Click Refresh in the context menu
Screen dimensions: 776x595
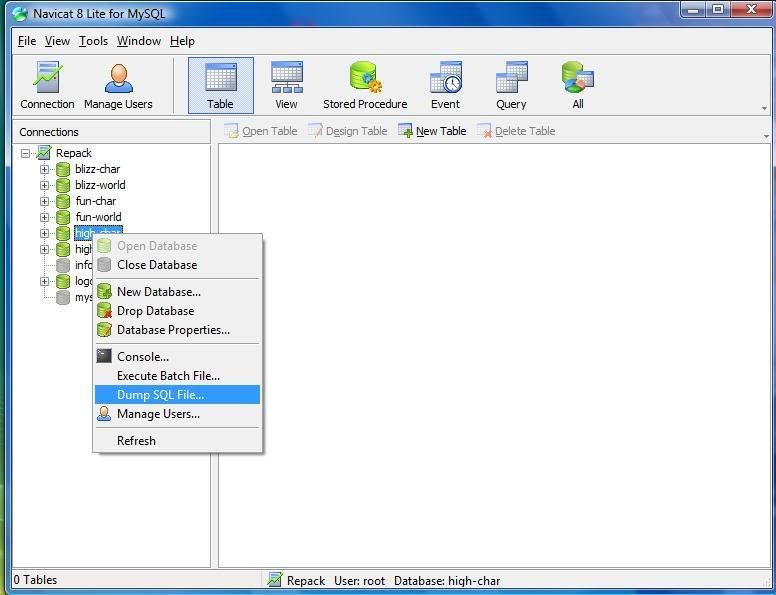point(177,441)
